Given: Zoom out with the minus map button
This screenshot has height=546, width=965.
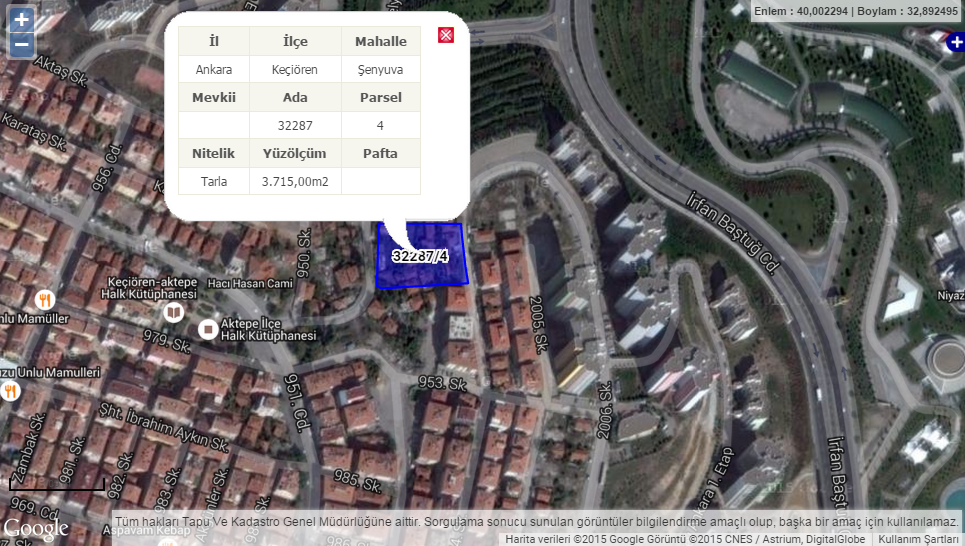Looking at the screenshot, I should (x=22, y=44).
